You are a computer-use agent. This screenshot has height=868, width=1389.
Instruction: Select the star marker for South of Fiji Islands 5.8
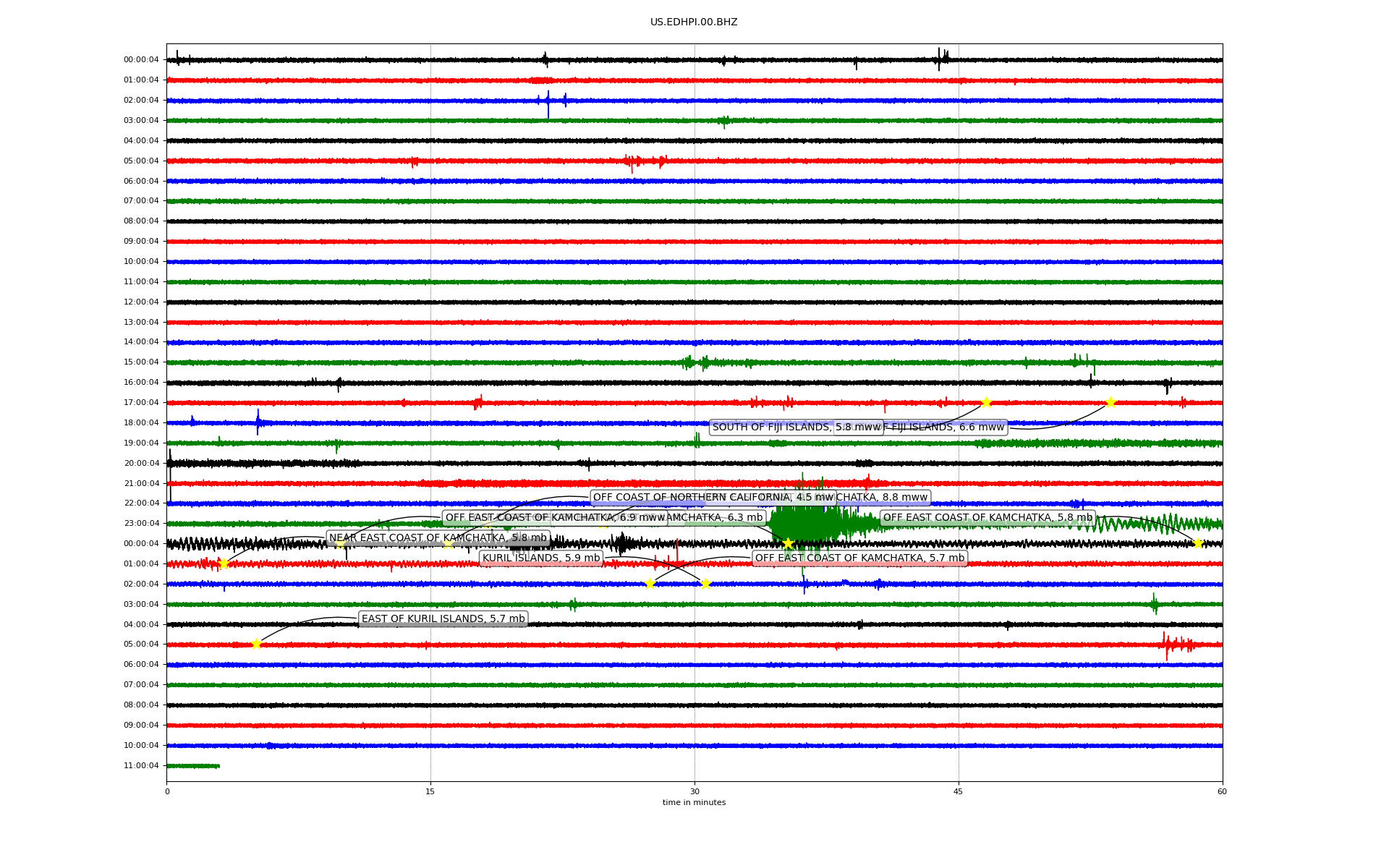pyautogui.click(x=986, y=403)
